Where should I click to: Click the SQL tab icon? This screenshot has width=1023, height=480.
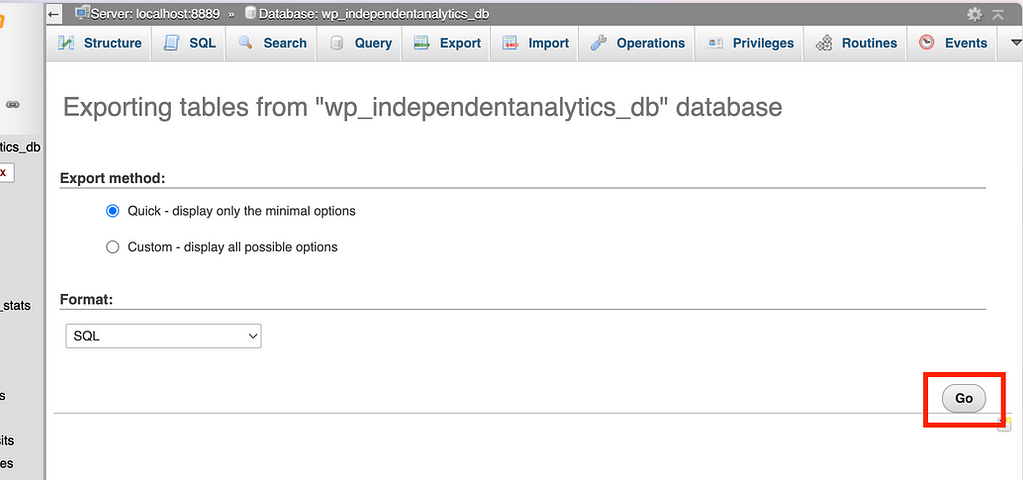172,43
